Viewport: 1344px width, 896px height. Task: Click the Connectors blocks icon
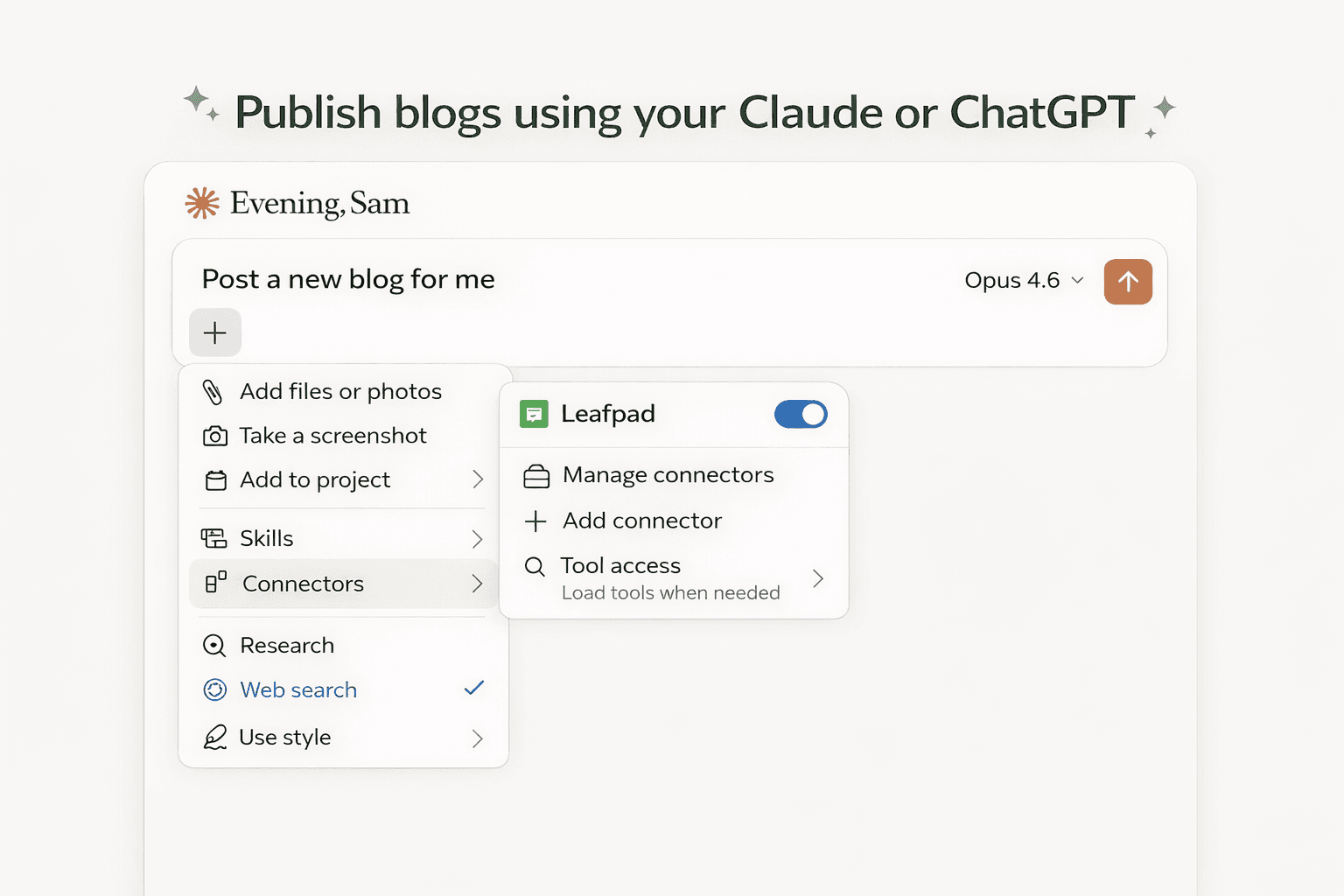tap(216, 583)
